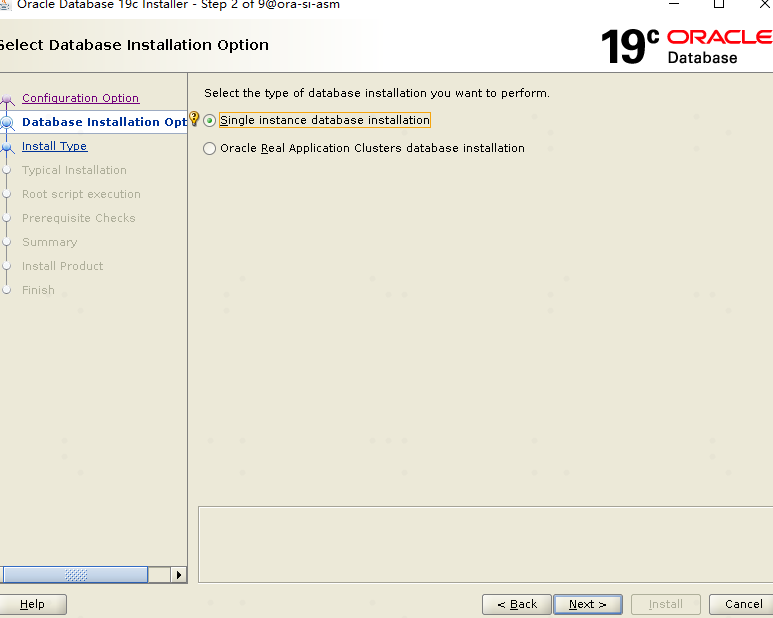Click the sidebar horizontal scrollbar right arrow
The height and width of the screenshot is (618, 773).
178,575
